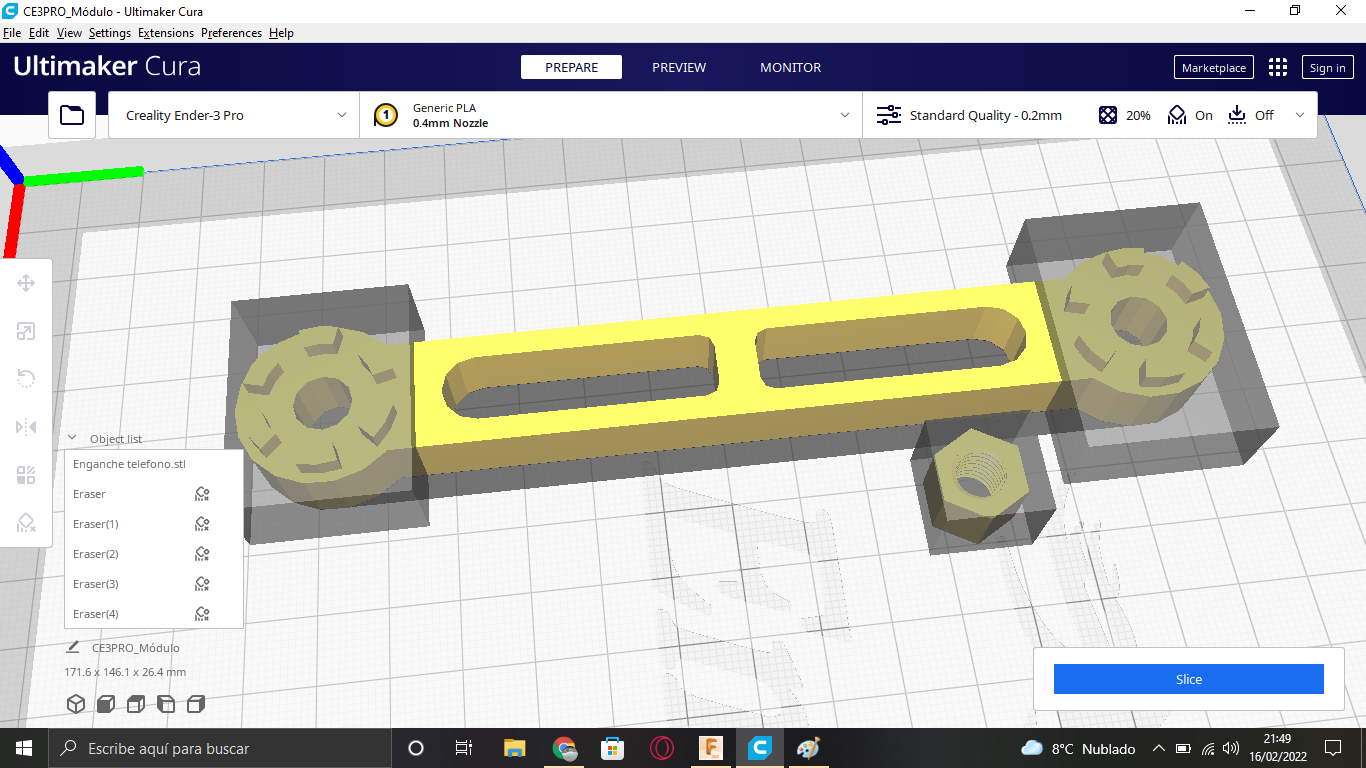
Task: Expand Standard Quality print settings panel
Action: pyautogui.click(x=1090, y=115)
